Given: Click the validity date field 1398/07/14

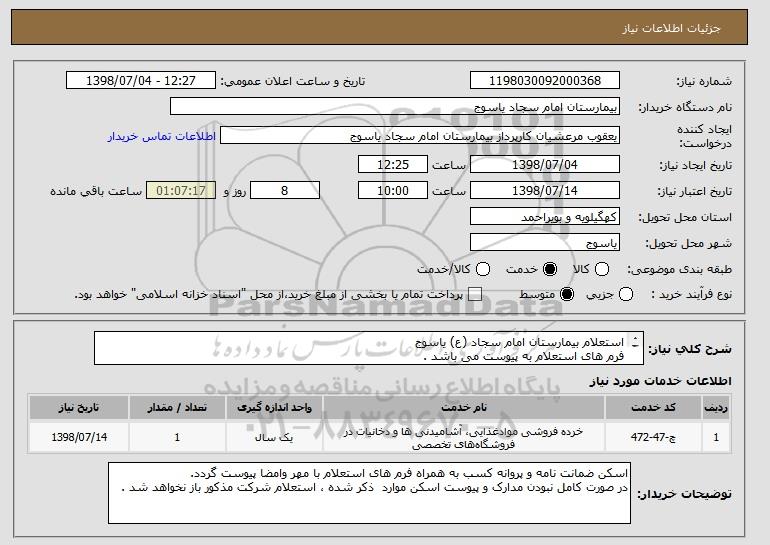Looking at the screenshot, I should click(545, 191).
